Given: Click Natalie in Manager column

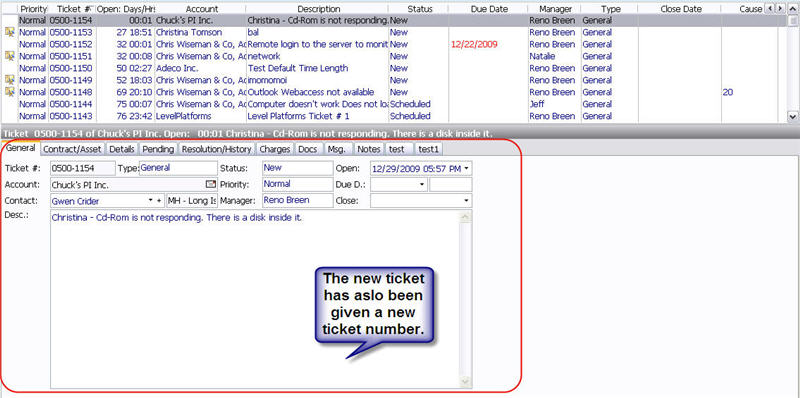Looking at the screenshot, I should (542, 56).
